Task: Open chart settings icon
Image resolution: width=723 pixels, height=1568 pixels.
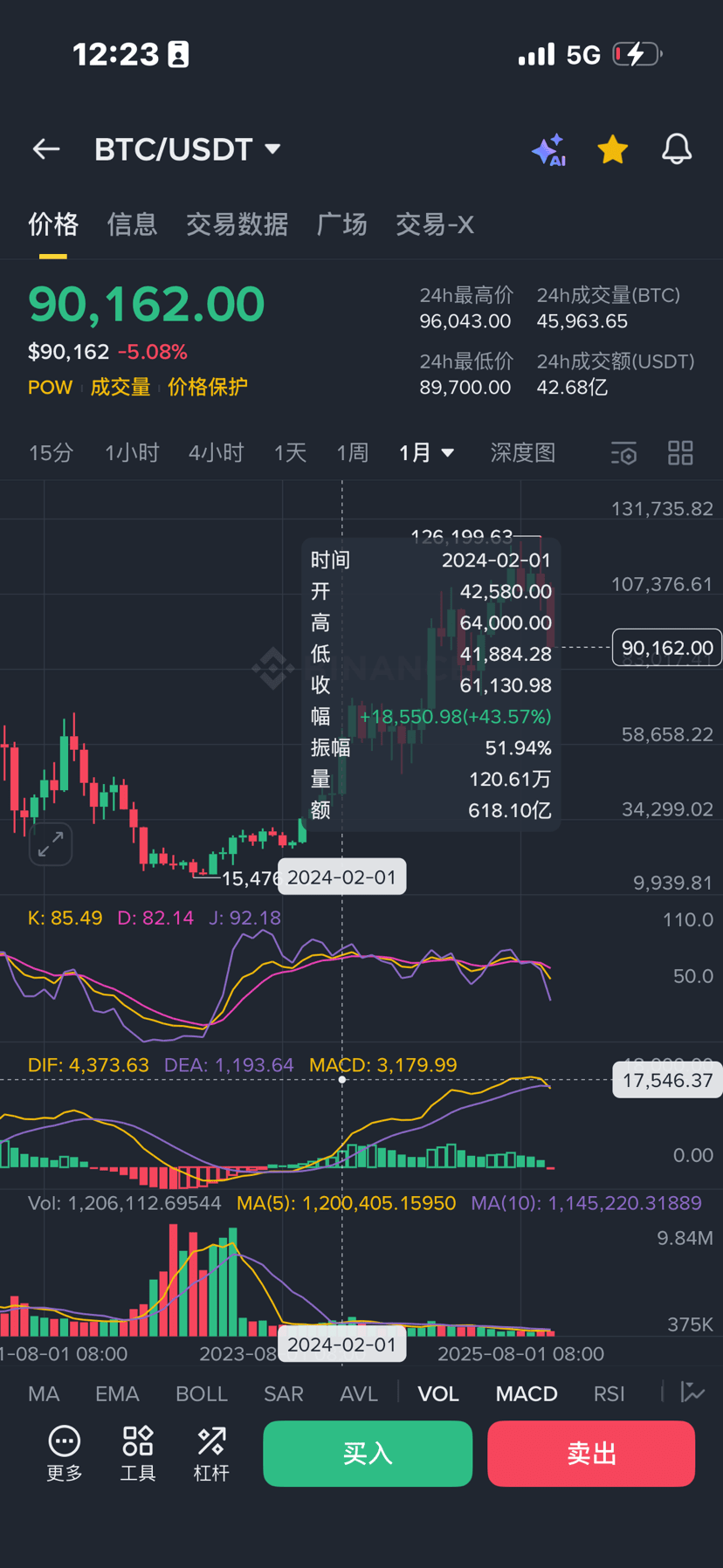Action: [623, 453]
